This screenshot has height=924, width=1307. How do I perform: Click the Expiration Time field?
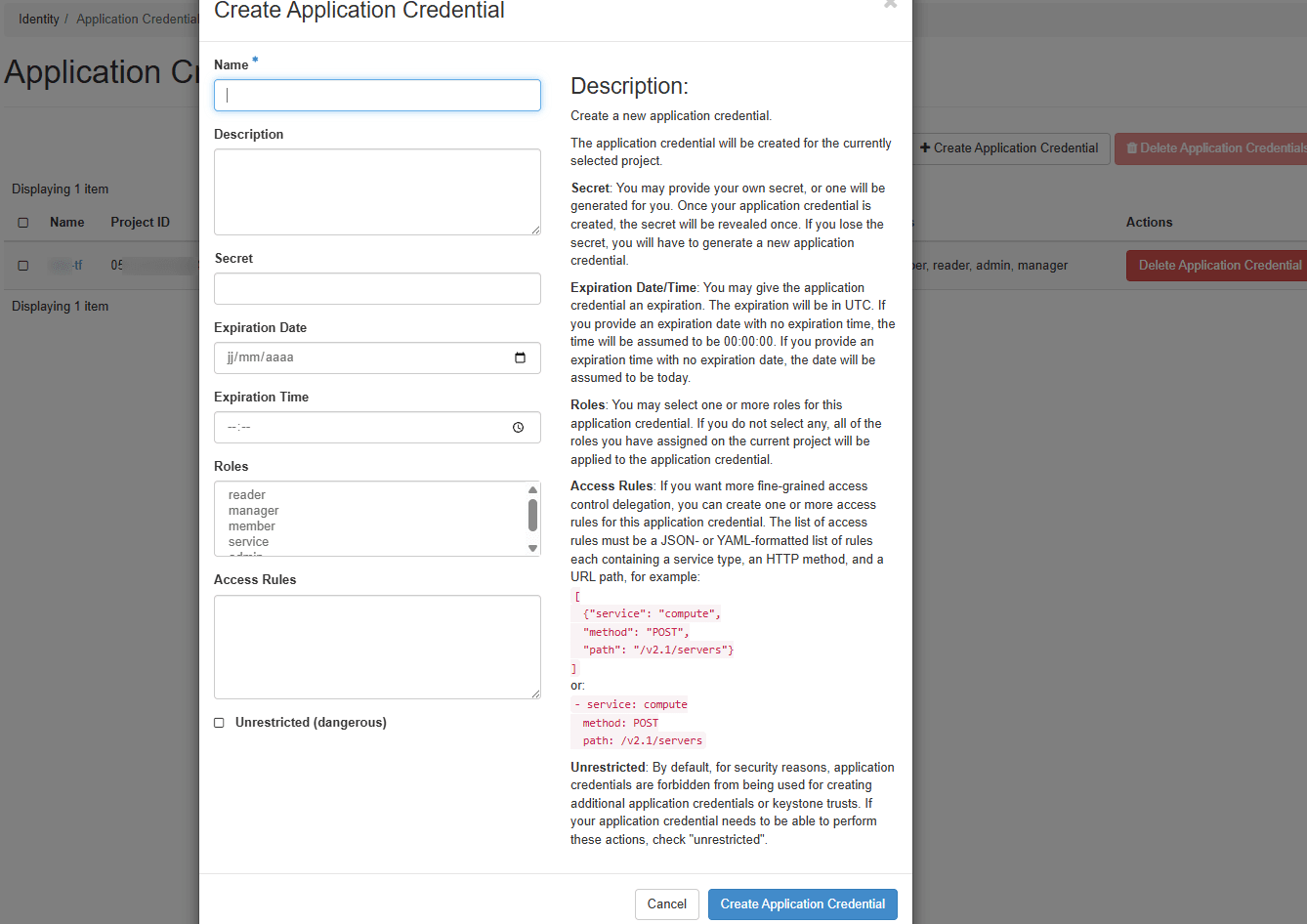[x=377, y=427]
